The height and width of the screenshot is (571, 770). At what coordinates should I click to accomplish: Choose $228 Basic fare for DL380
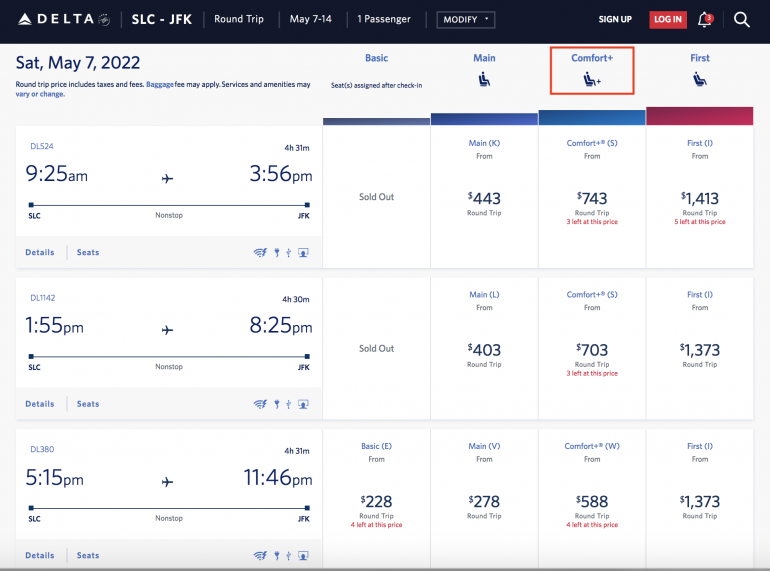pos(376,502)
